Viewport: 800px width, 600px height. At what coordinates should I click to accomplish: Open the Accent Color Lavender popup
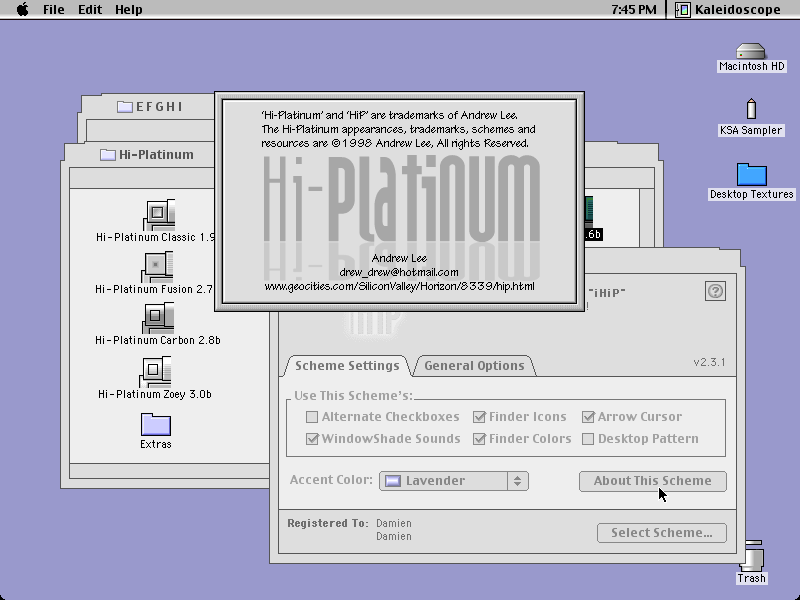[454, 481]
